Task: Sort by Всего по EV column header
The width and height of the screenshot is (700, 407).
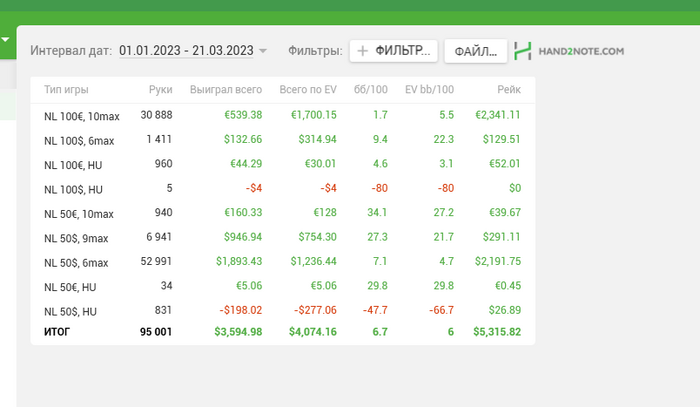Action: click(308, 90)
